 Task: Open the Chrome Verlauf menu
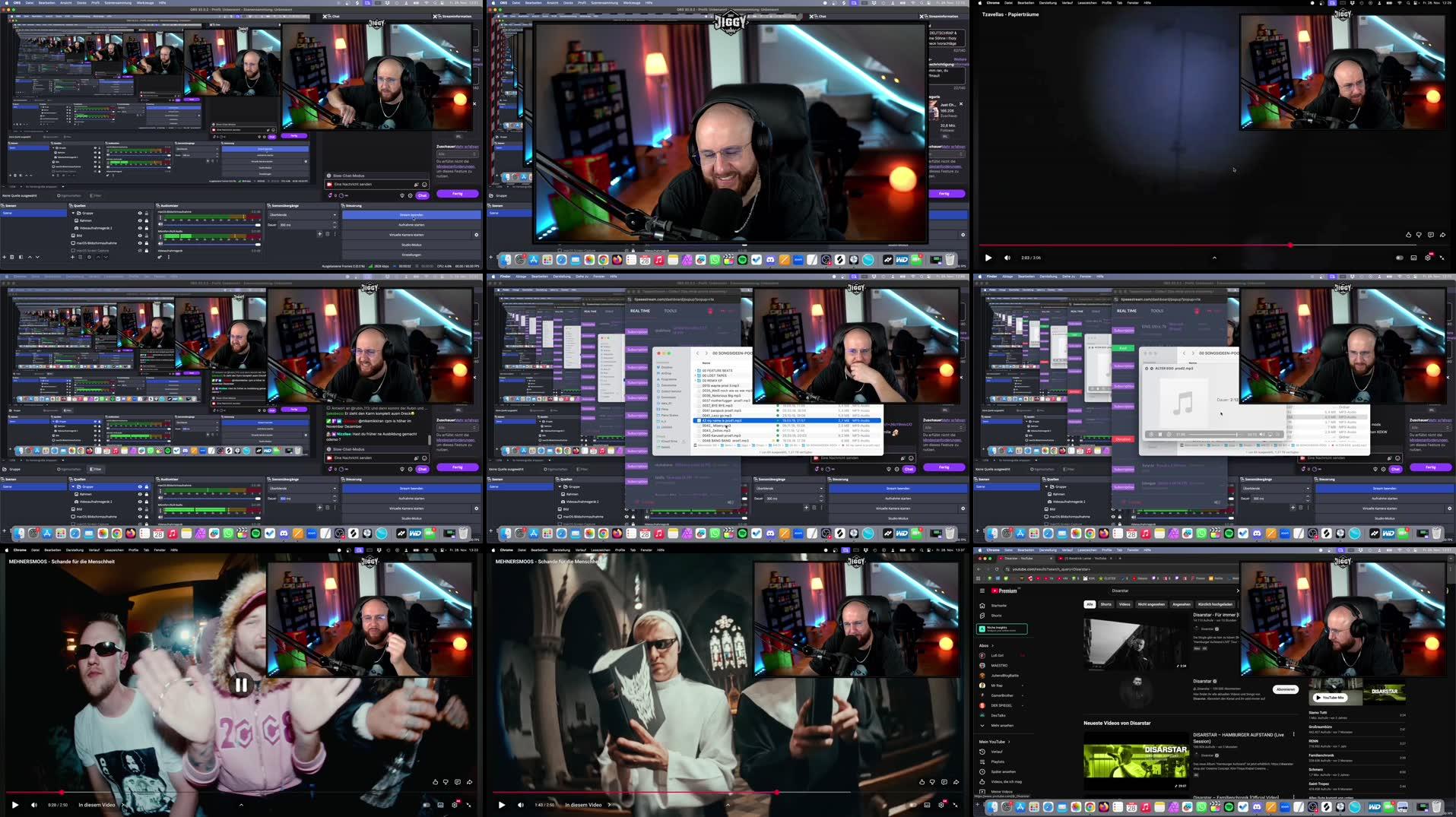(1067, 550)
